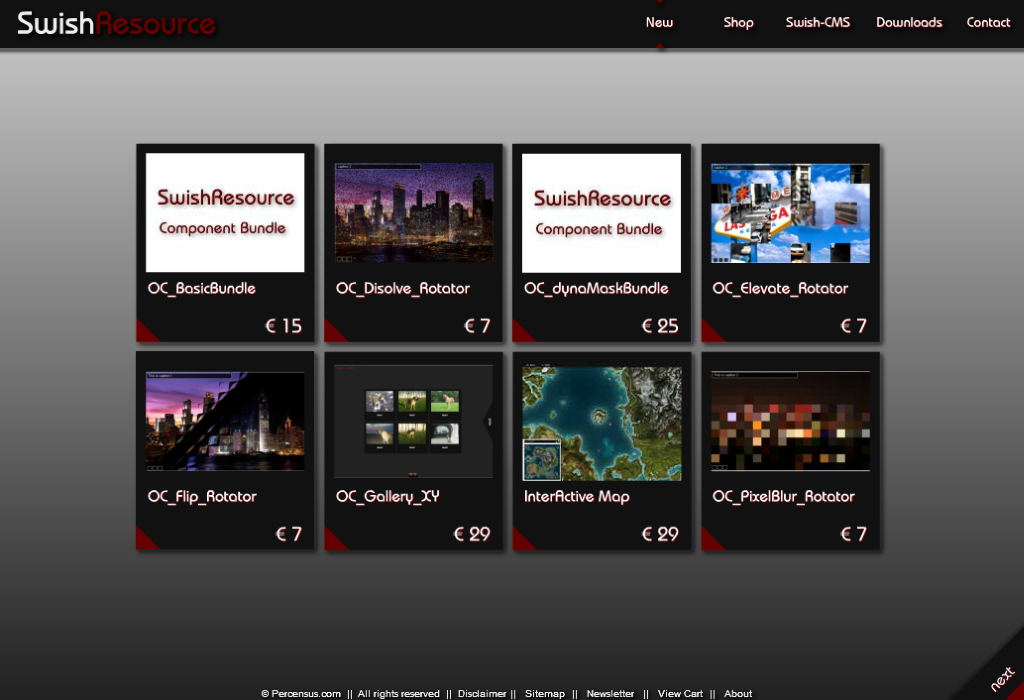Open the Disclaimer link
The image size is (1024, 700).
pyautogui.click(x=482, y=693)
